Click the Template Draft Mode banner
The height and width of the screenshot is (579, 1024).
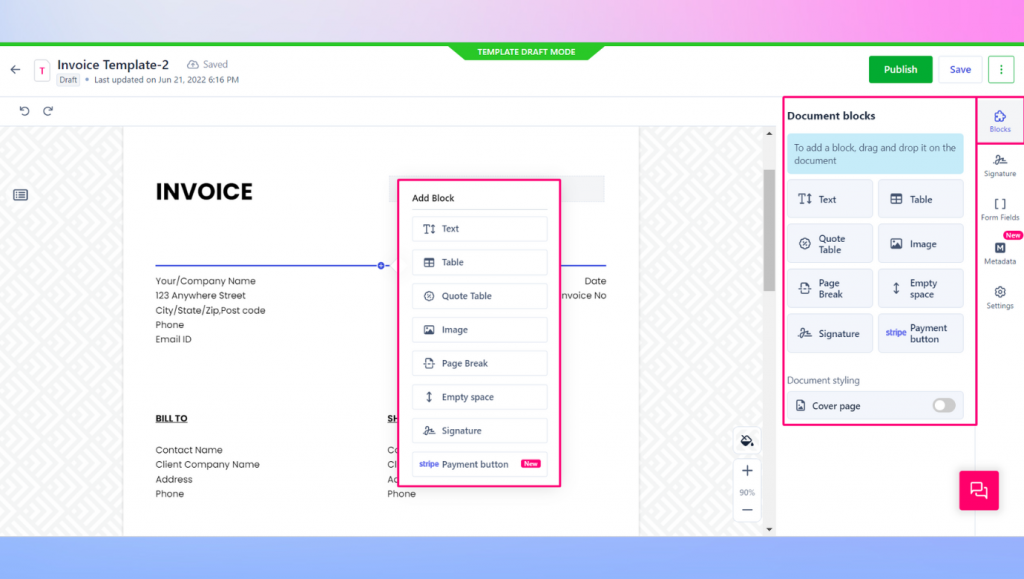[x=529, y=51]
